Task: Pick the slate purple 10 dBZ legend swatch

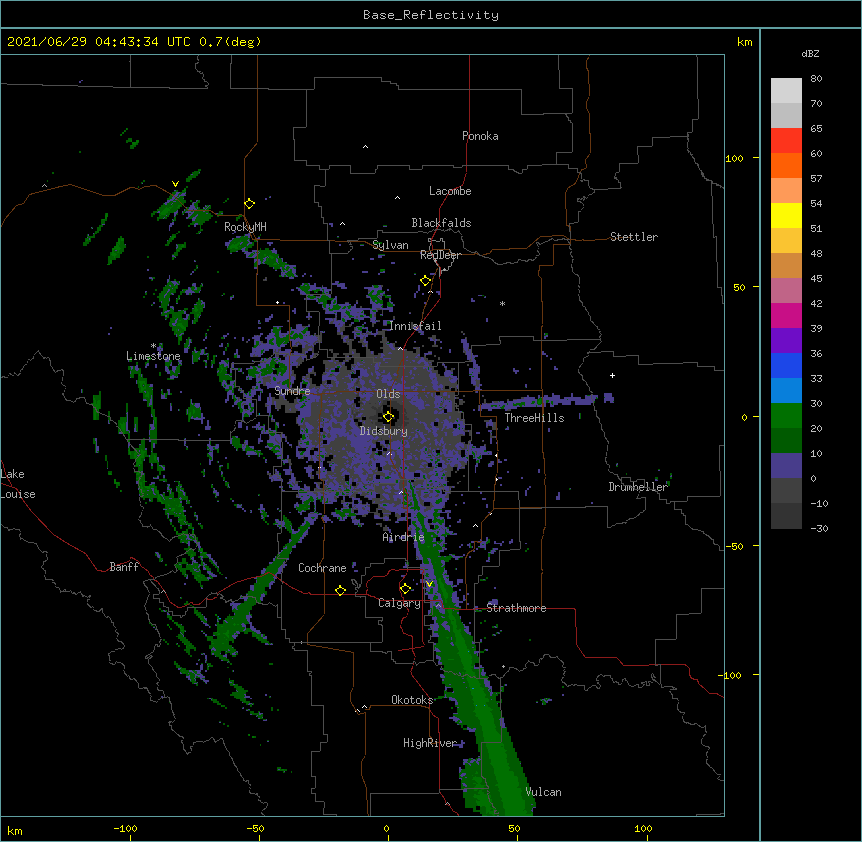Action: [786, 466]
